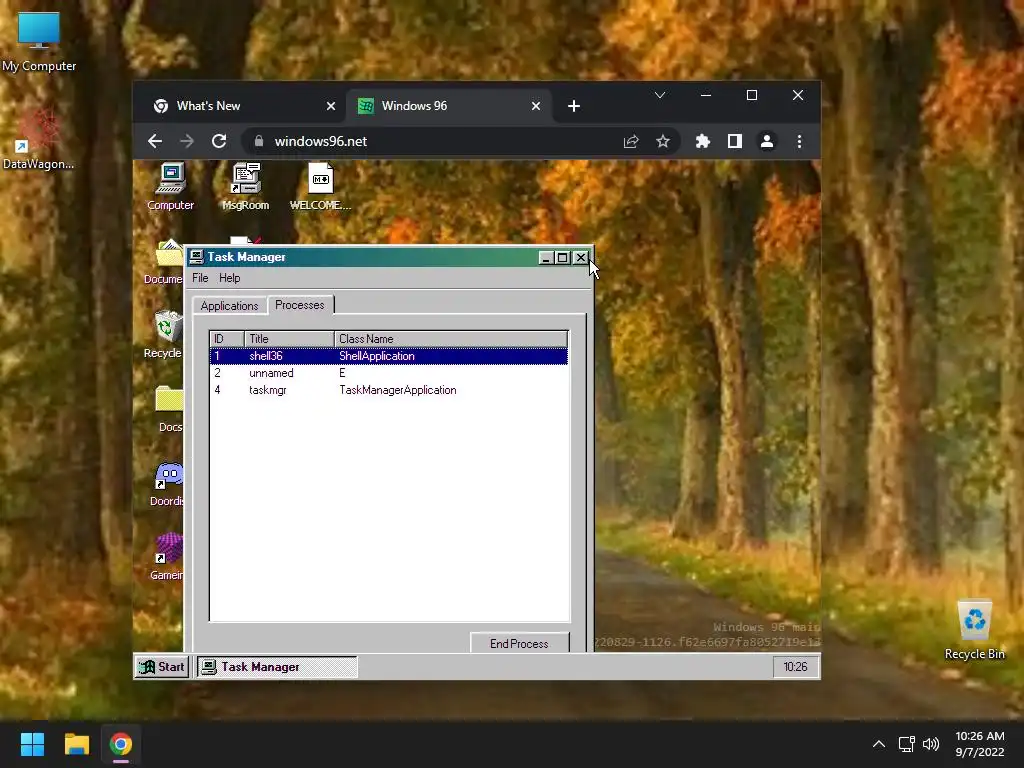The image size is (1024, 768).
Task: Show hidden system tray icons
Action: click(x=879, y=744)
